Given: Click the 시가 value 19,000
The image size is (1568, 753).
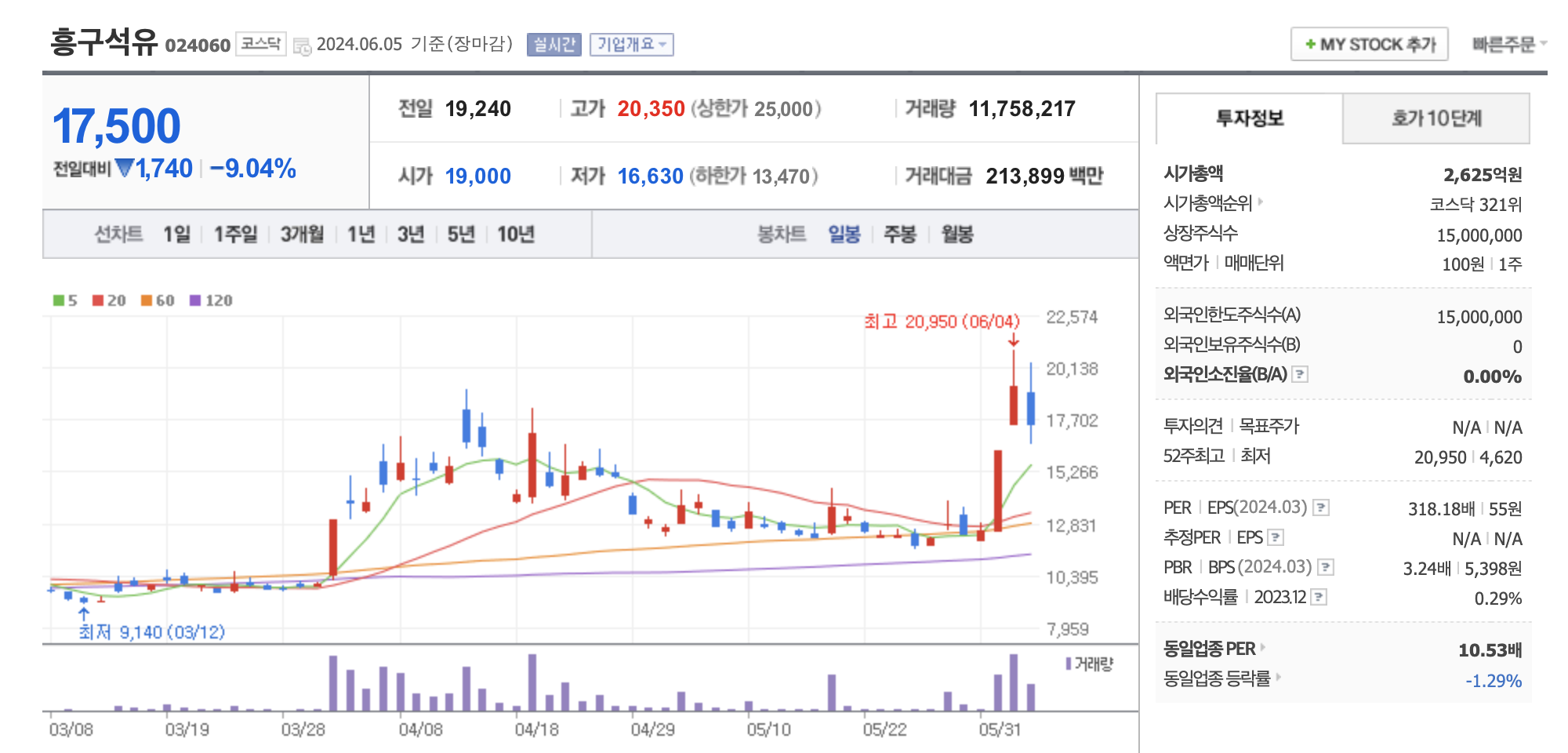Looking at the screenshot, I should (x=477, y=176).
